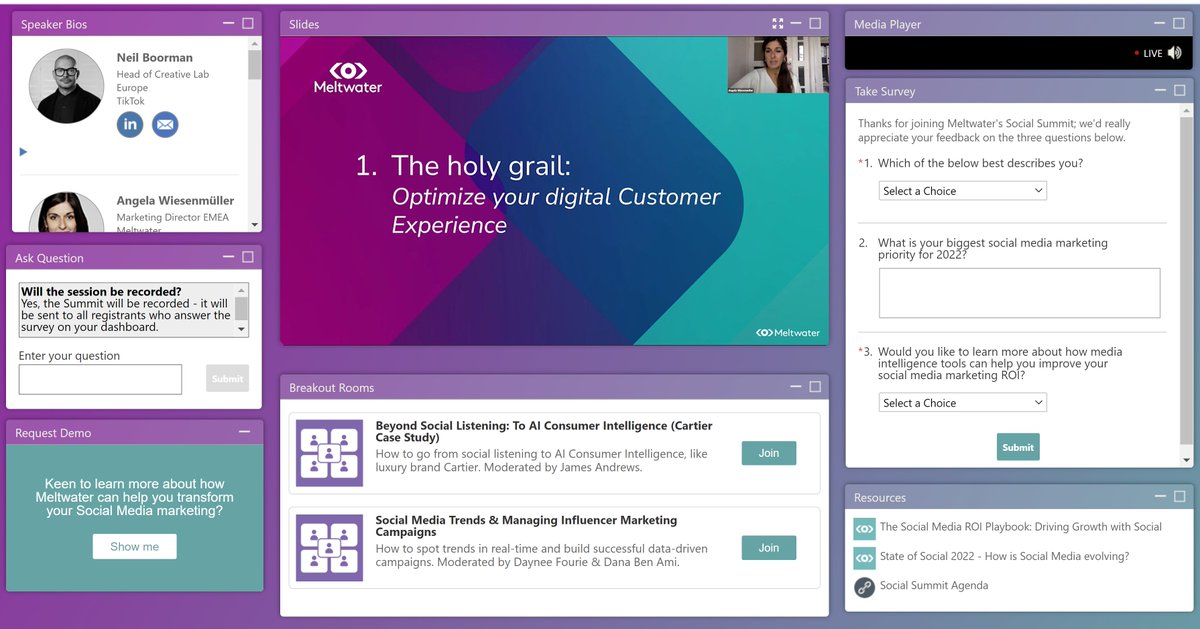Viewport: 1200px width, 629px height.
Task: Click the Angela Wiesenmüller name text
Action: point(173,201)
